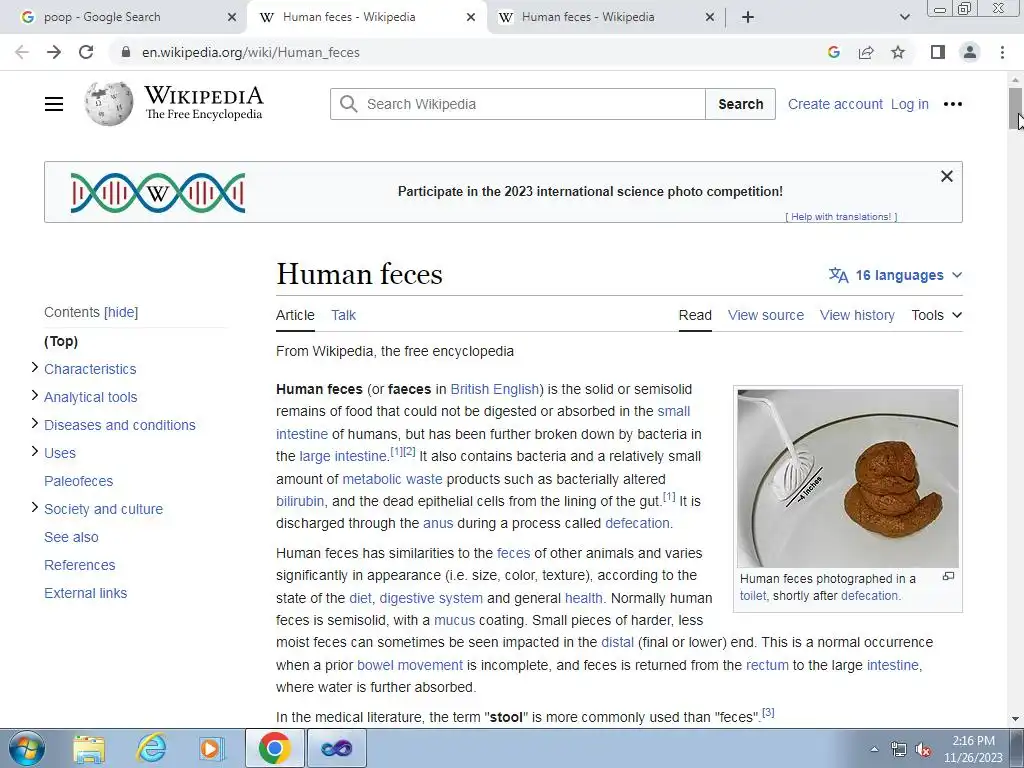Expand the Diseases and conditions section
Image resolution: width=1024 pixels, height=768 pixels.
[x=35, y=424]
